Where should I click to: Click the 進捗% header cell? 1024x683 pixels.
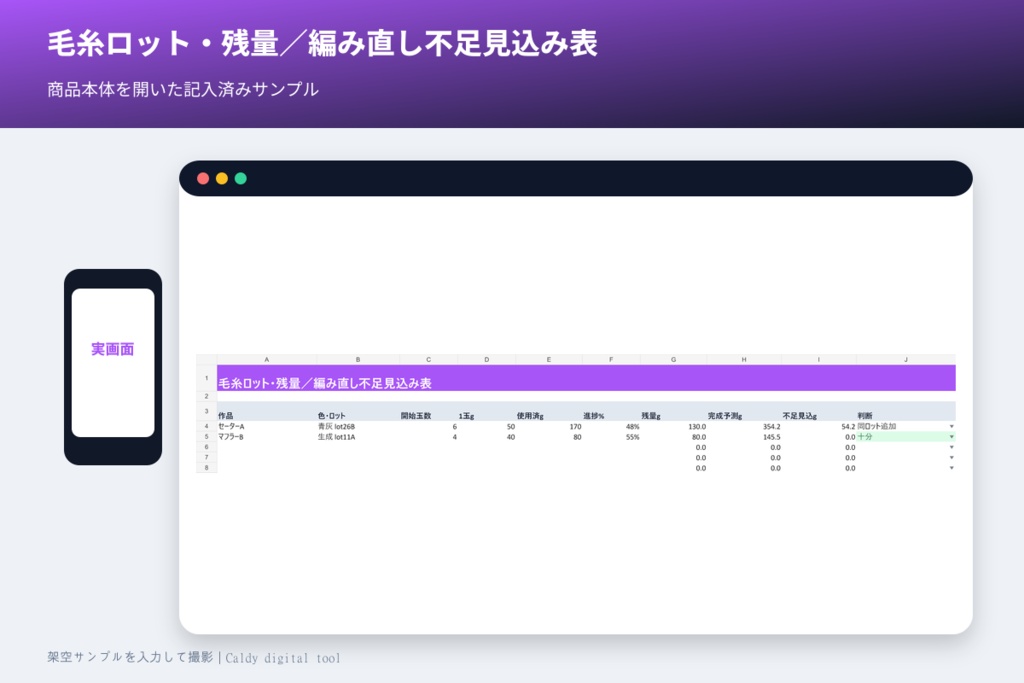tap(611, 411)
